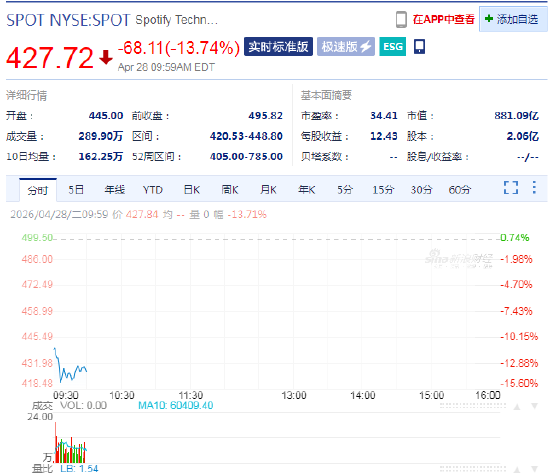Click the price change -68.11(-13.74%)

pyautogui.click(x=179, y=48)
